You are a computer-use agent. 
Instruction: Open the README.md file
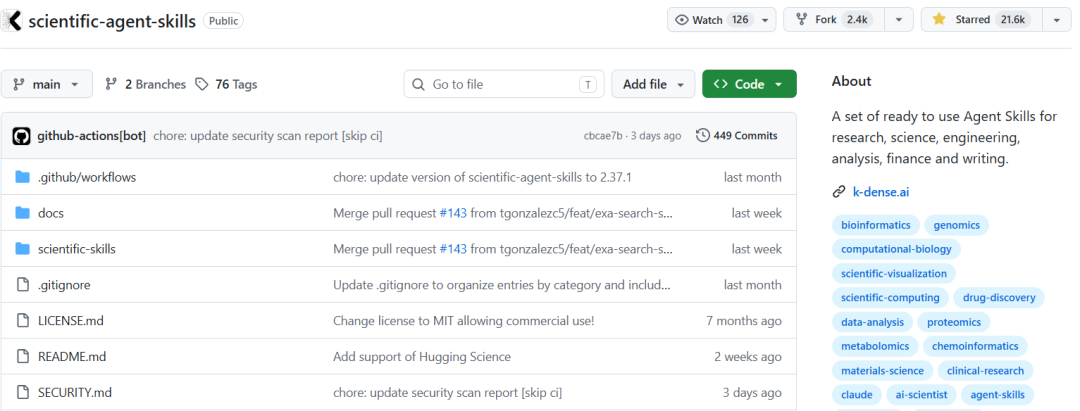coord(72,357)
